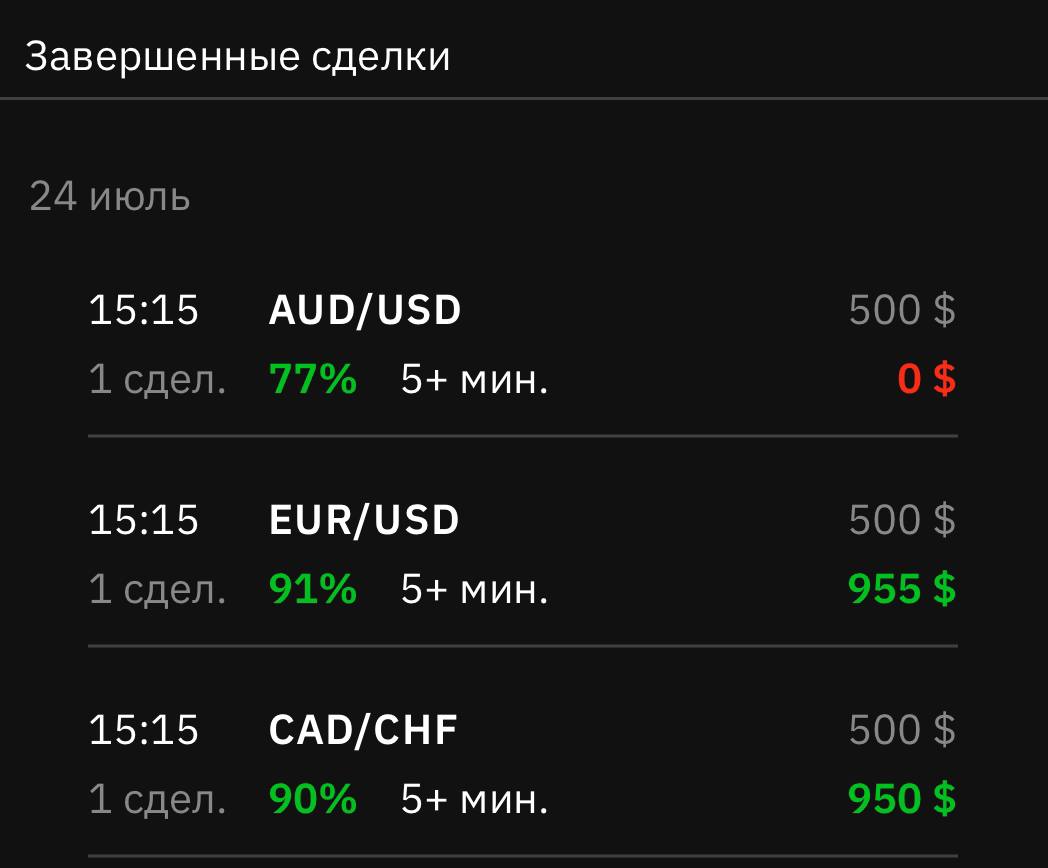The height and width of the screenshot is (868, 1048).
Task: Click the 15:15 time of the EUR/USD trade
Action: click(x=144, y=520)
